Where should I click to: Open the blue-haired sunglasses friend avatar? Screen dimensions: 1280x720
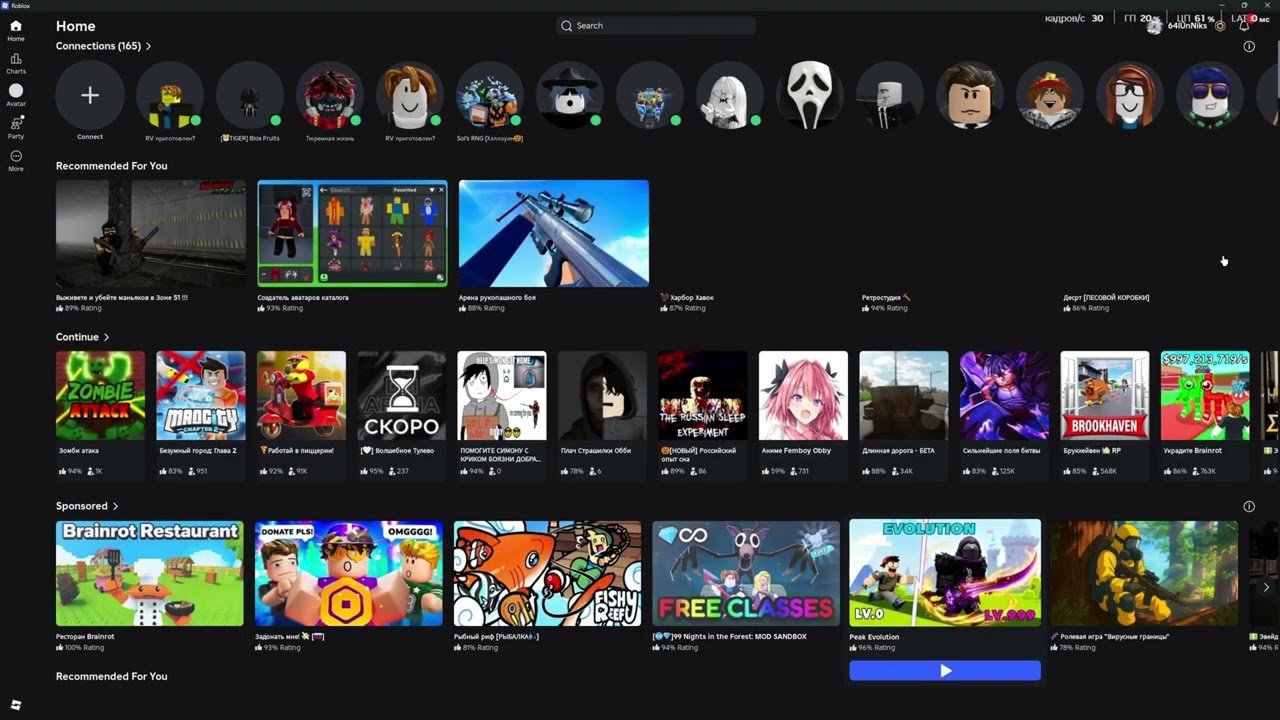click(1210, 95)
